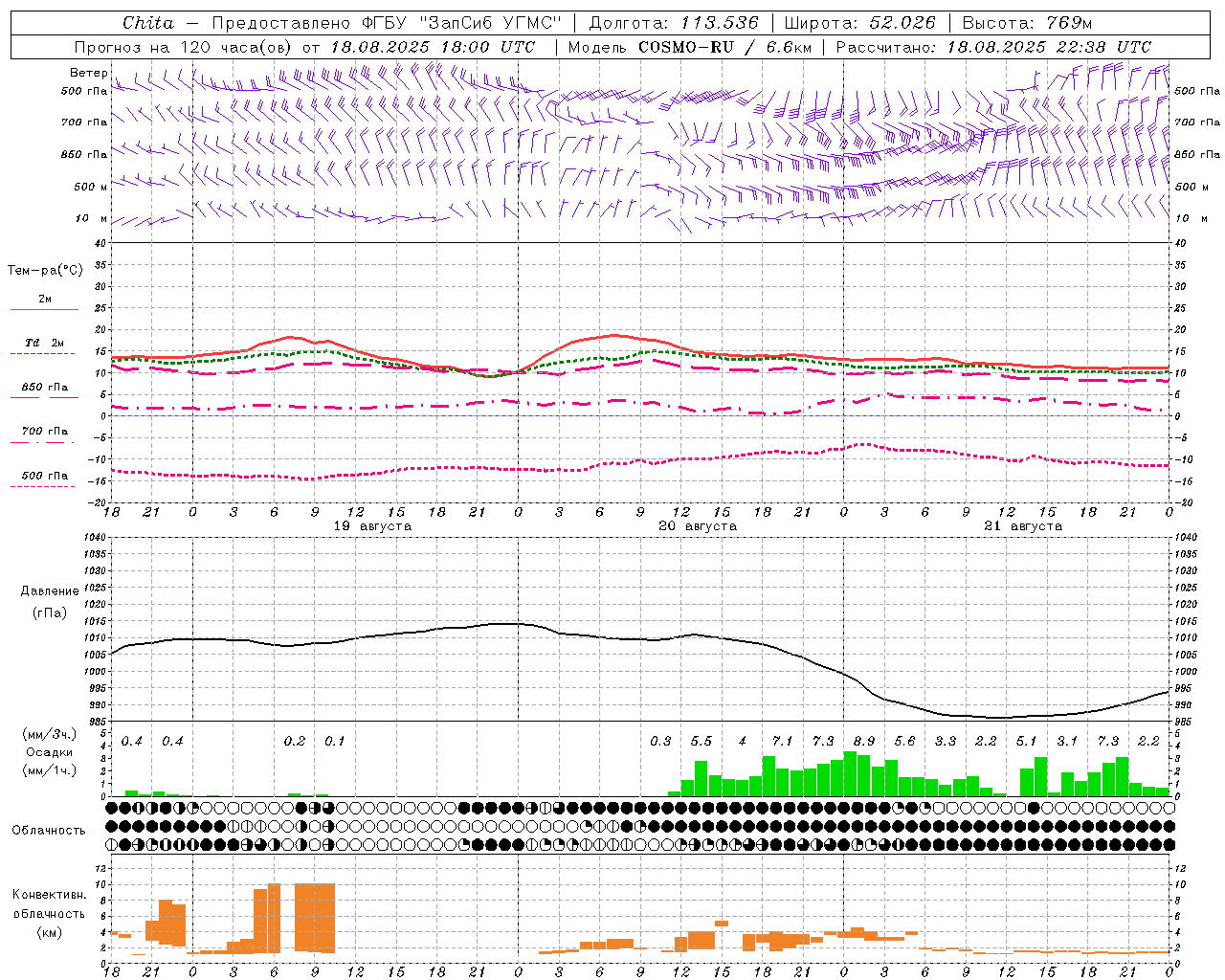Click the '21 августа' date label

tap(1023, 526)
